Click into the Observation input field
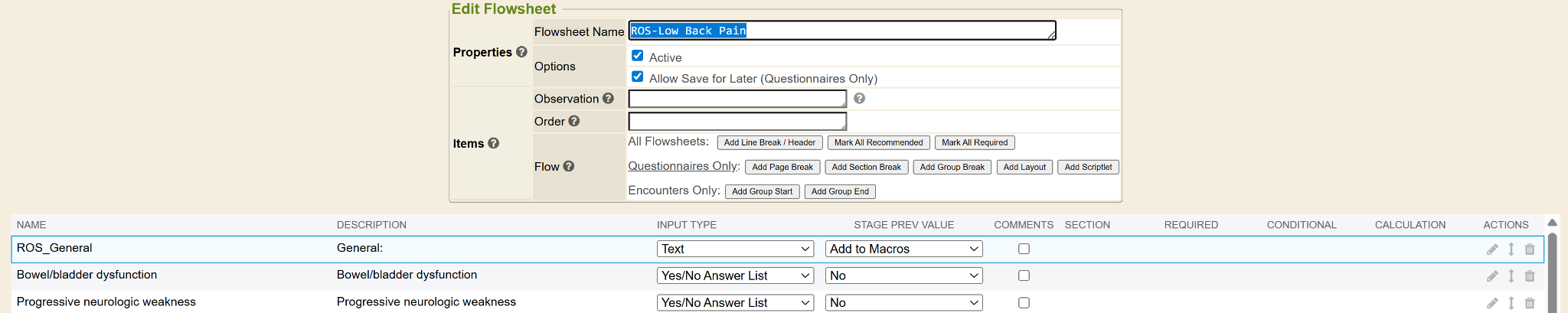The image size is (1568, 313). tap(737, 99)
